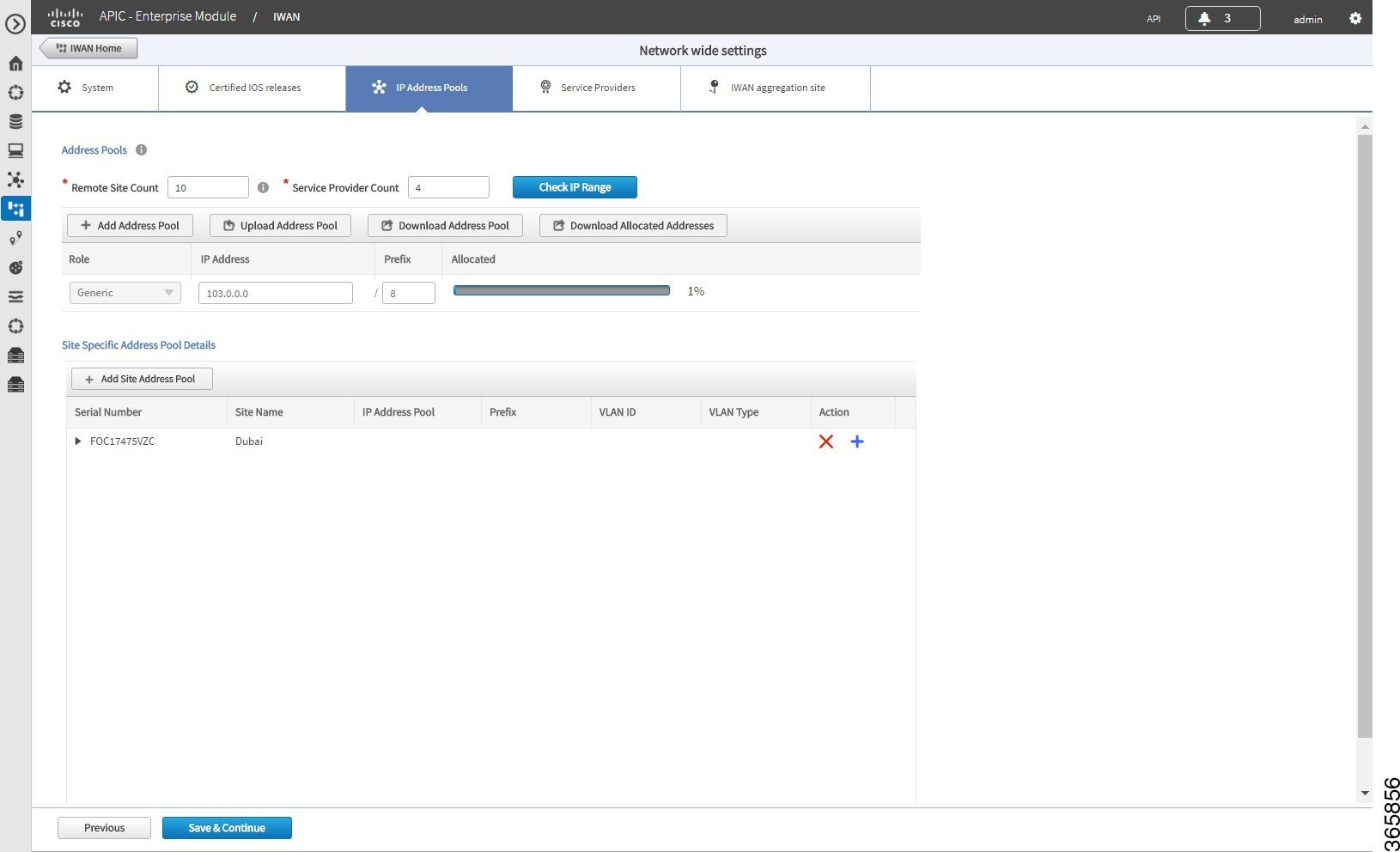Click the Prefix field showing 8
The image size is (1400, 852).
point(409,293)
